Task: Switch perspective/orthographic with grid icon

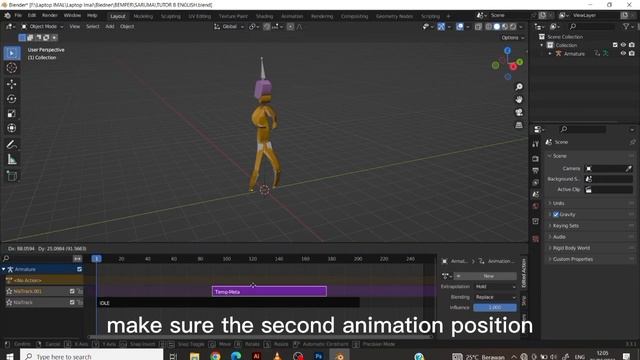Action: coord(519,125)
